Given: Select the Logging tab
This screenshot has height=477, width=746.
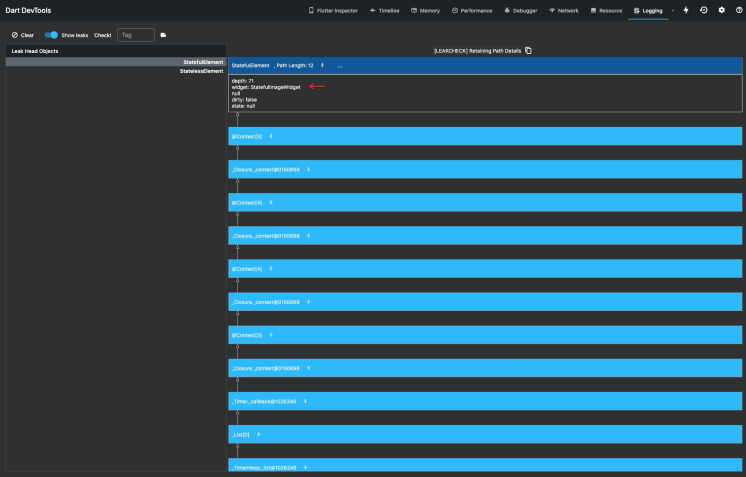Looking at the screenshot, I should (x=648, y=10).
